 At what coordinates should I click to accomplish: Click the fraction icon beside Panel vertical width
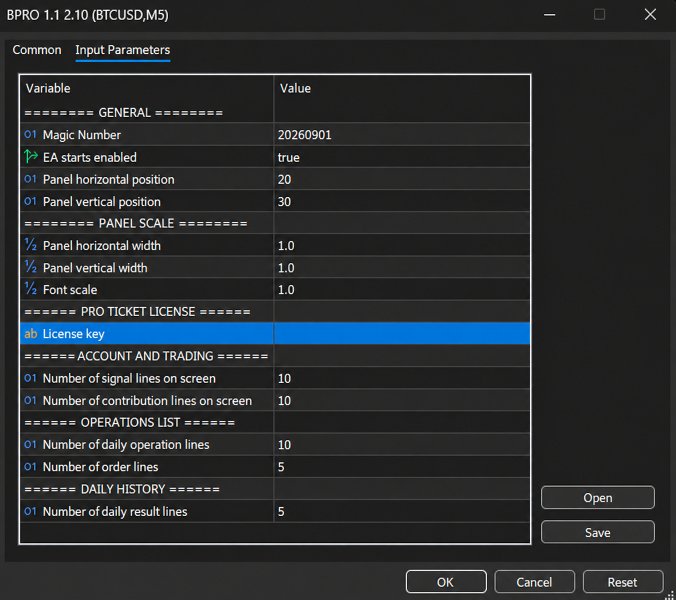pyautogui.click(x=30, y=267)
